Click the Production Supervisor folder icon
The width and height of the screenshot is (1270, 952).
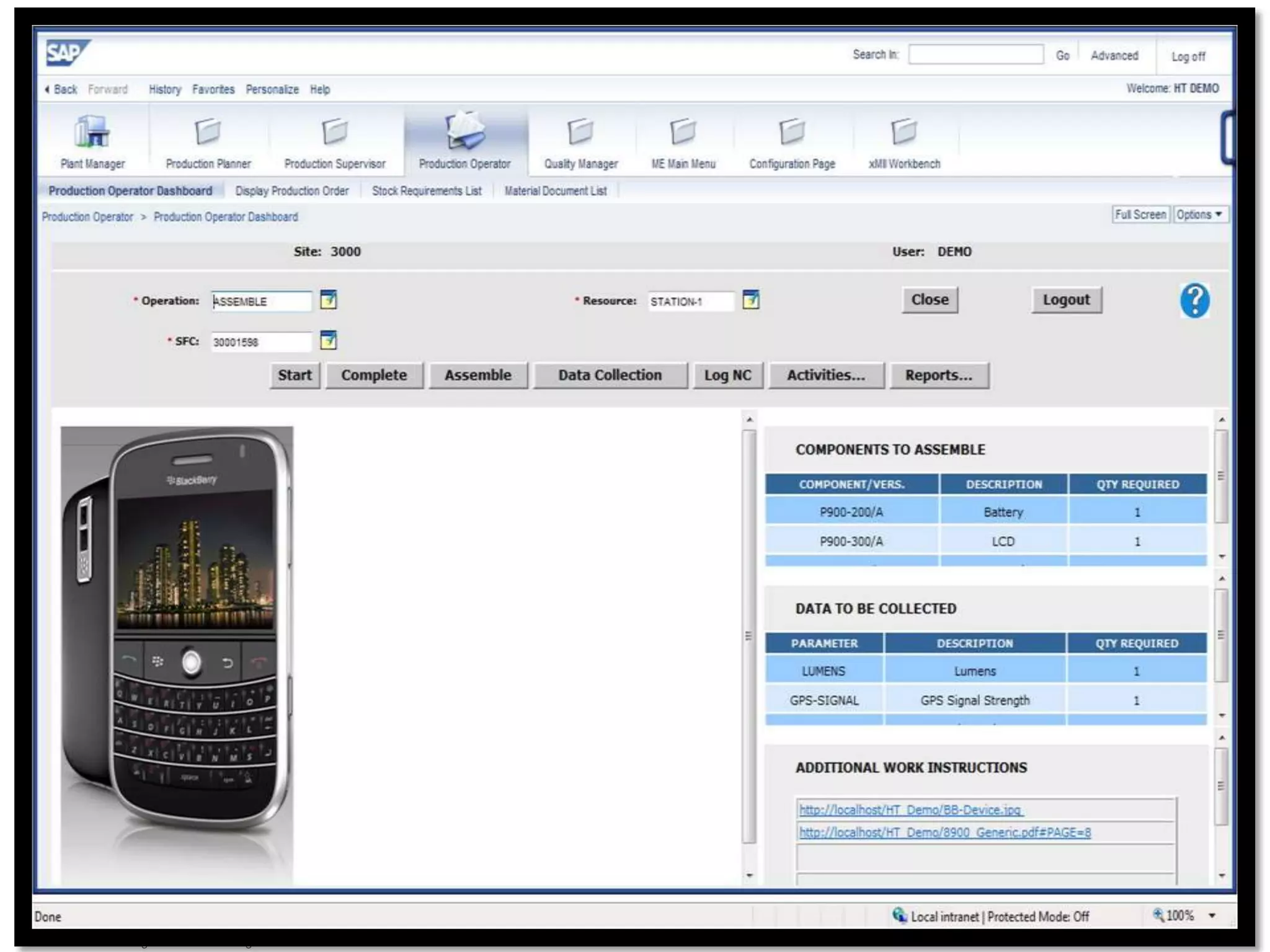coord(335,132)
